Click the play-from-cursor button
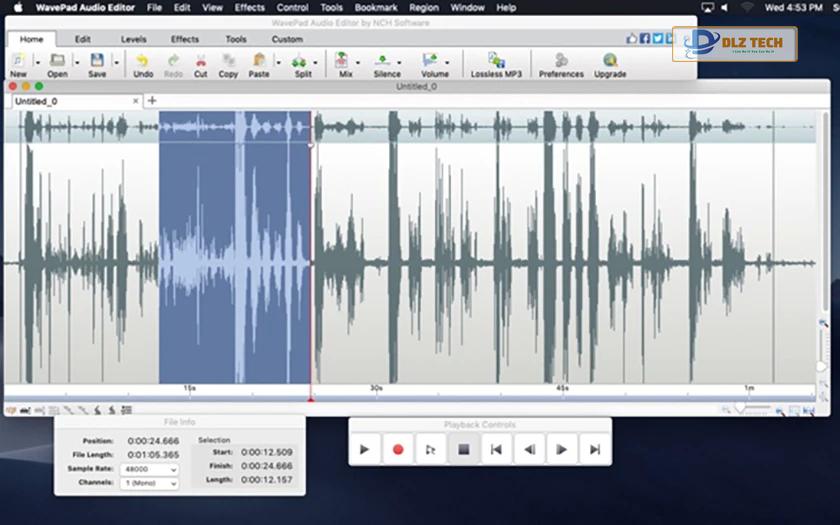This screenshot has height=525, width=840. point(430,449)
